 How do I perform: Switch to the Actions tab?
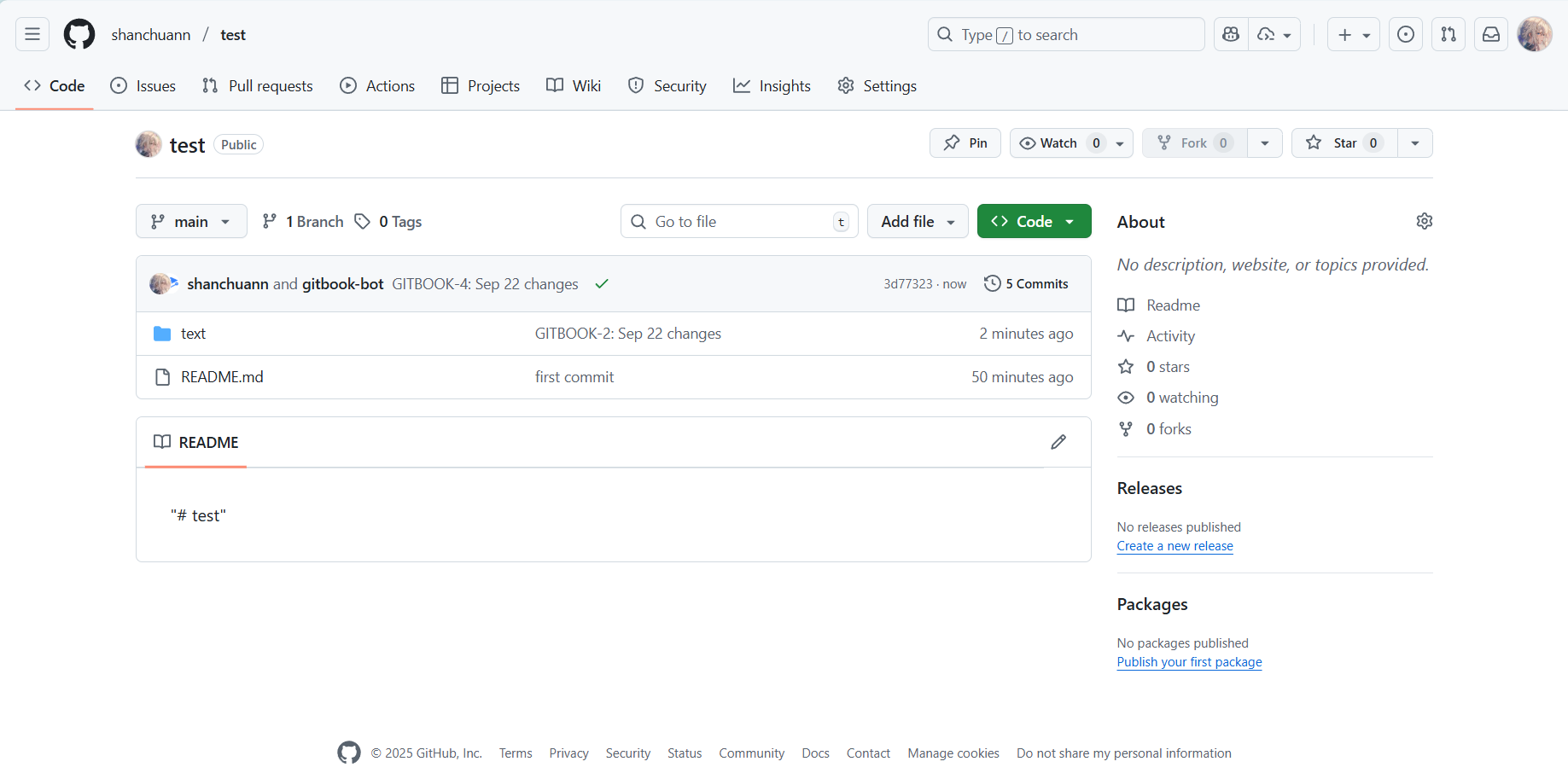[x=377, y=85]
